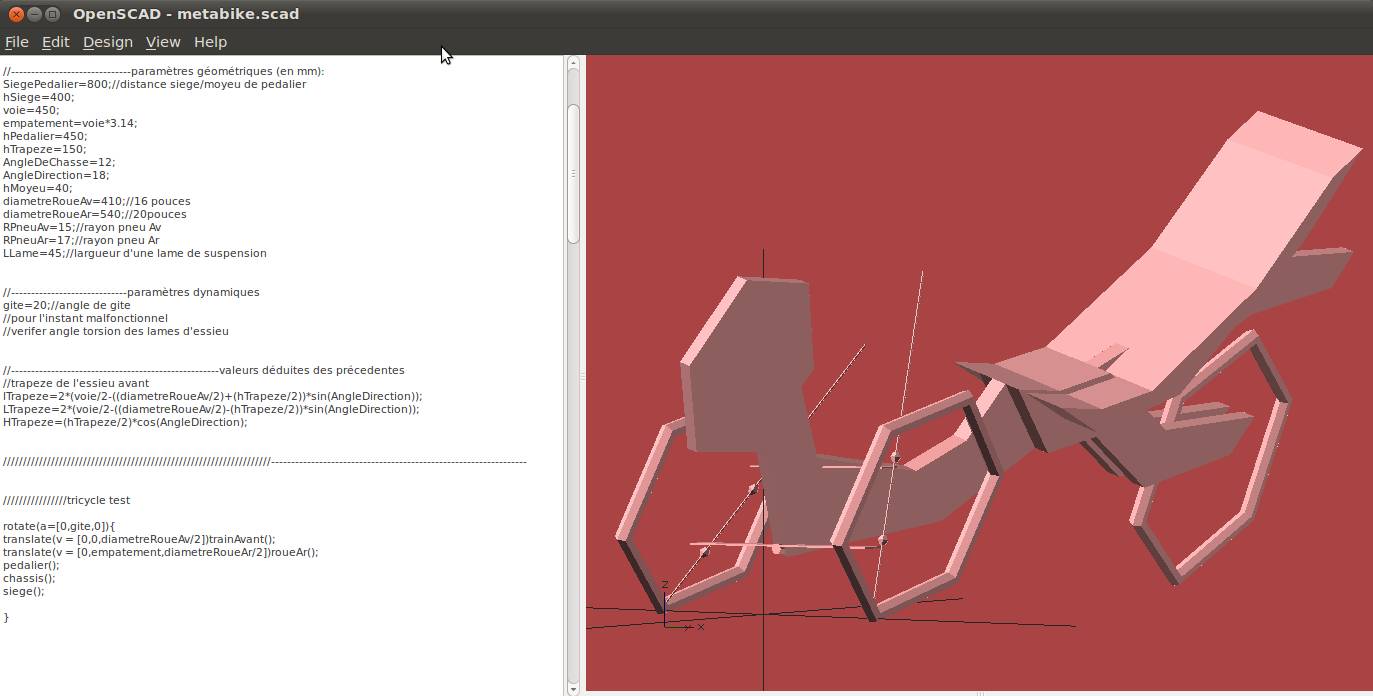
Task: Open the Design menu
Action: click(108, 42)
